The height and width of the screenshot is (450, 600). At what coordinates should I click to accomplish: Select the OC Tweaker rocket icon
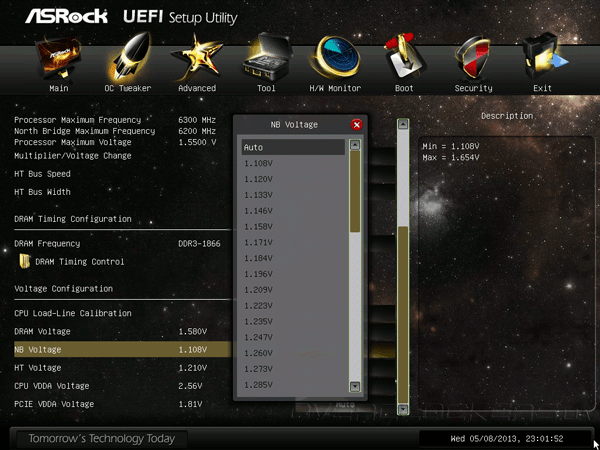129,57
